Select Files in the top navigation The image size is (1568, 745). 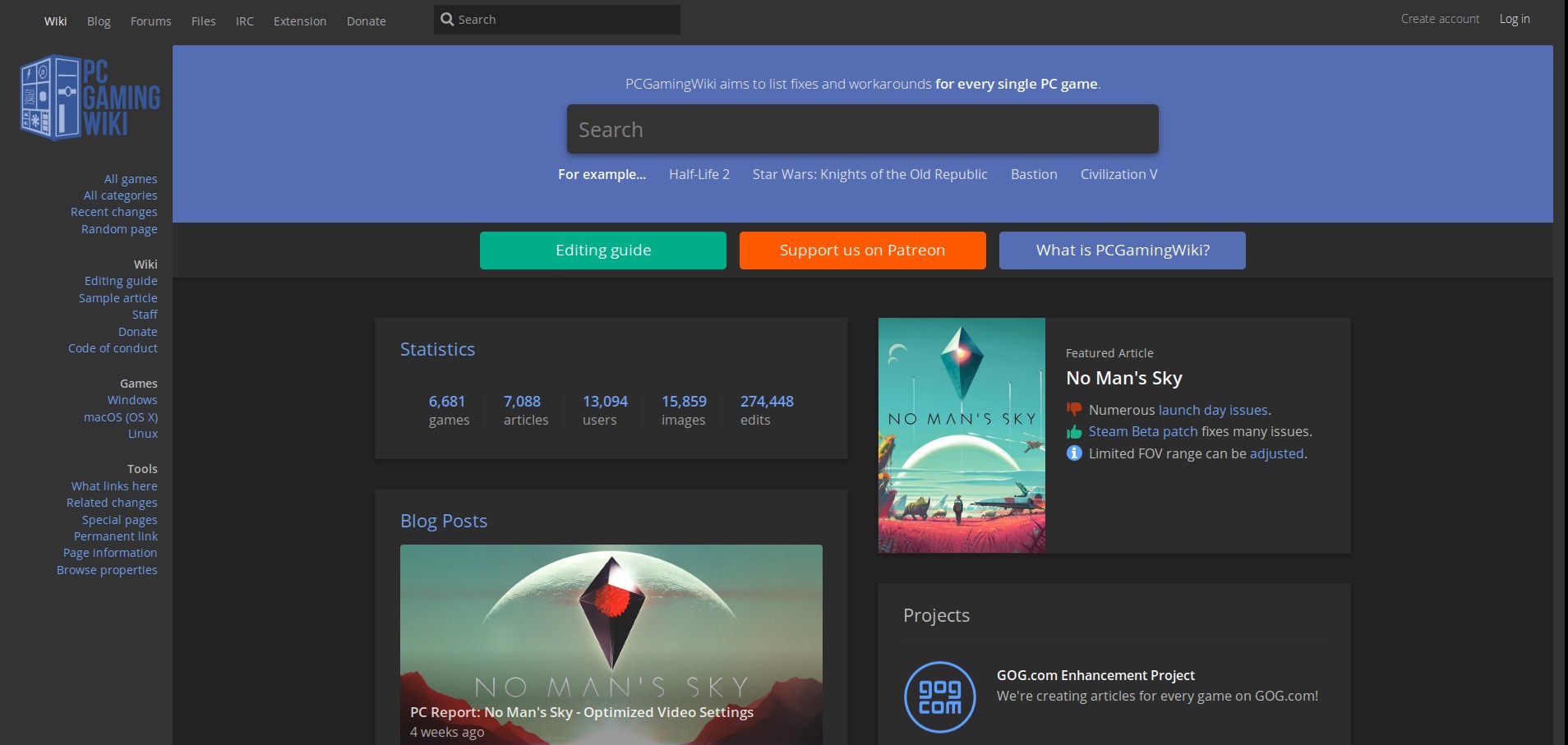[204, 21]
